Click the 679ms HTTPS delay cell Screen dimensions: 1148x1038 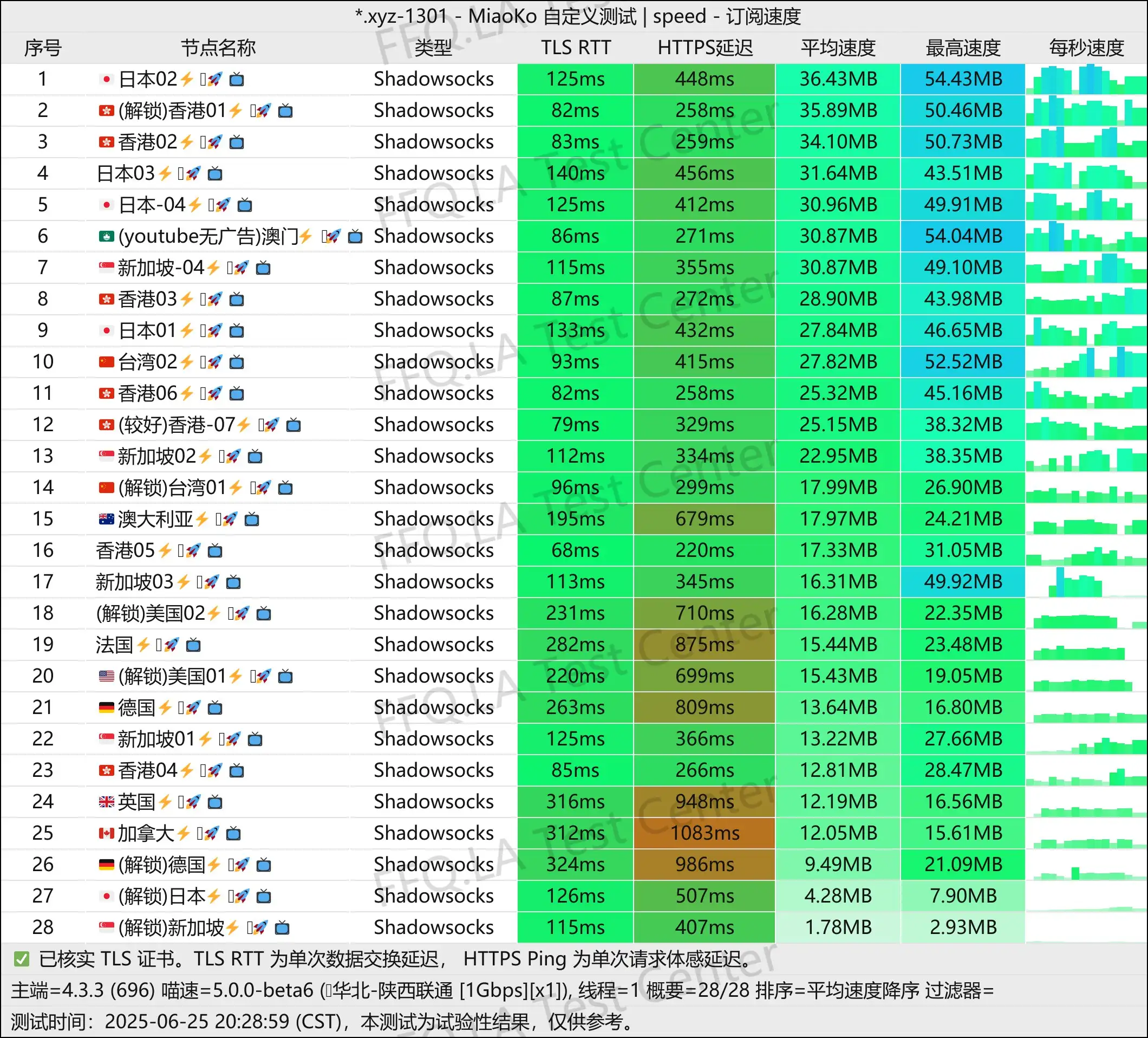pos(705,519)
